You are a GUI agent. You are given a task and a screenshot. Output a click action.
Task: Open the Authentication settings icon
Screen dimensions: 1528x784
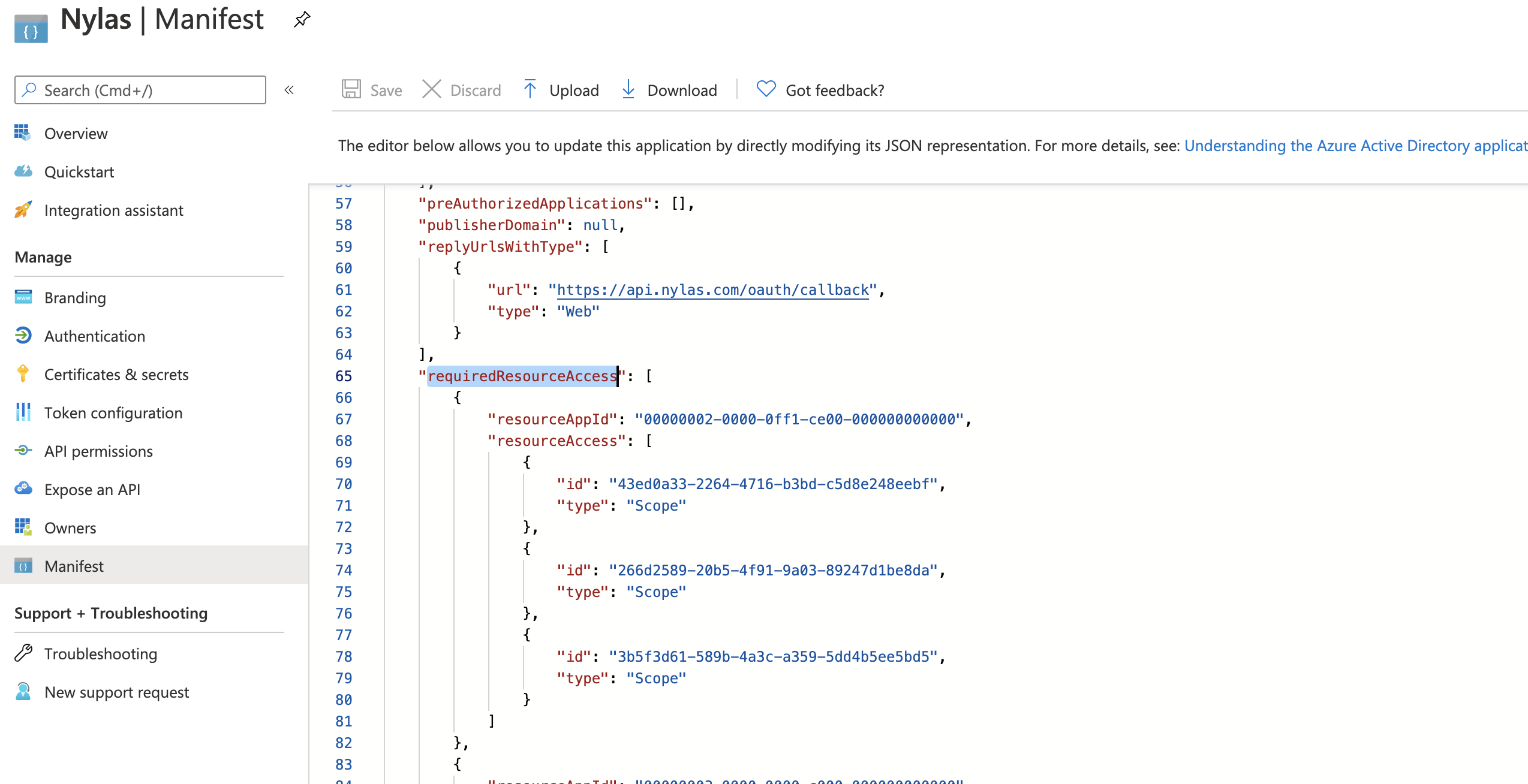[23, 336]
